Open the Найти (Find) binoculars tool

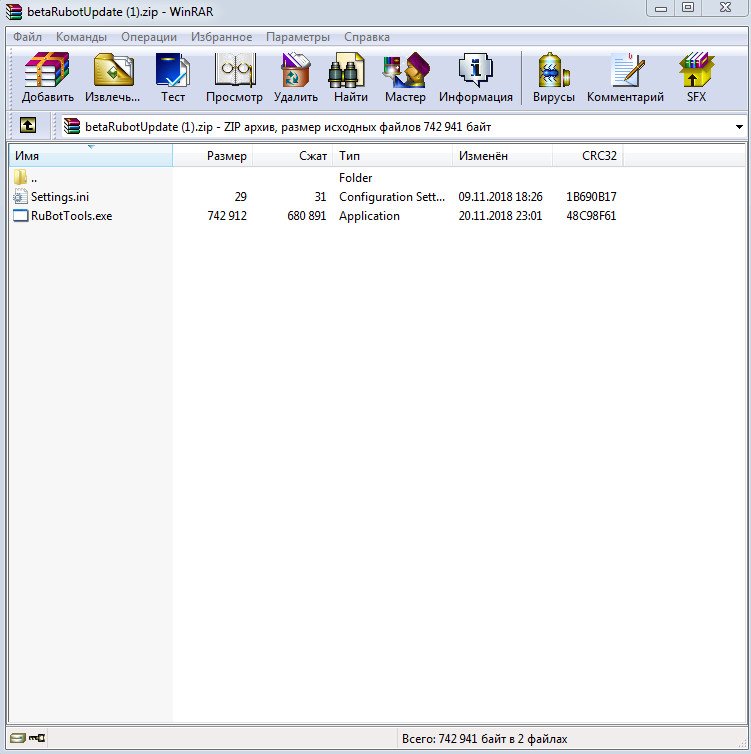[x=351, y=78]
